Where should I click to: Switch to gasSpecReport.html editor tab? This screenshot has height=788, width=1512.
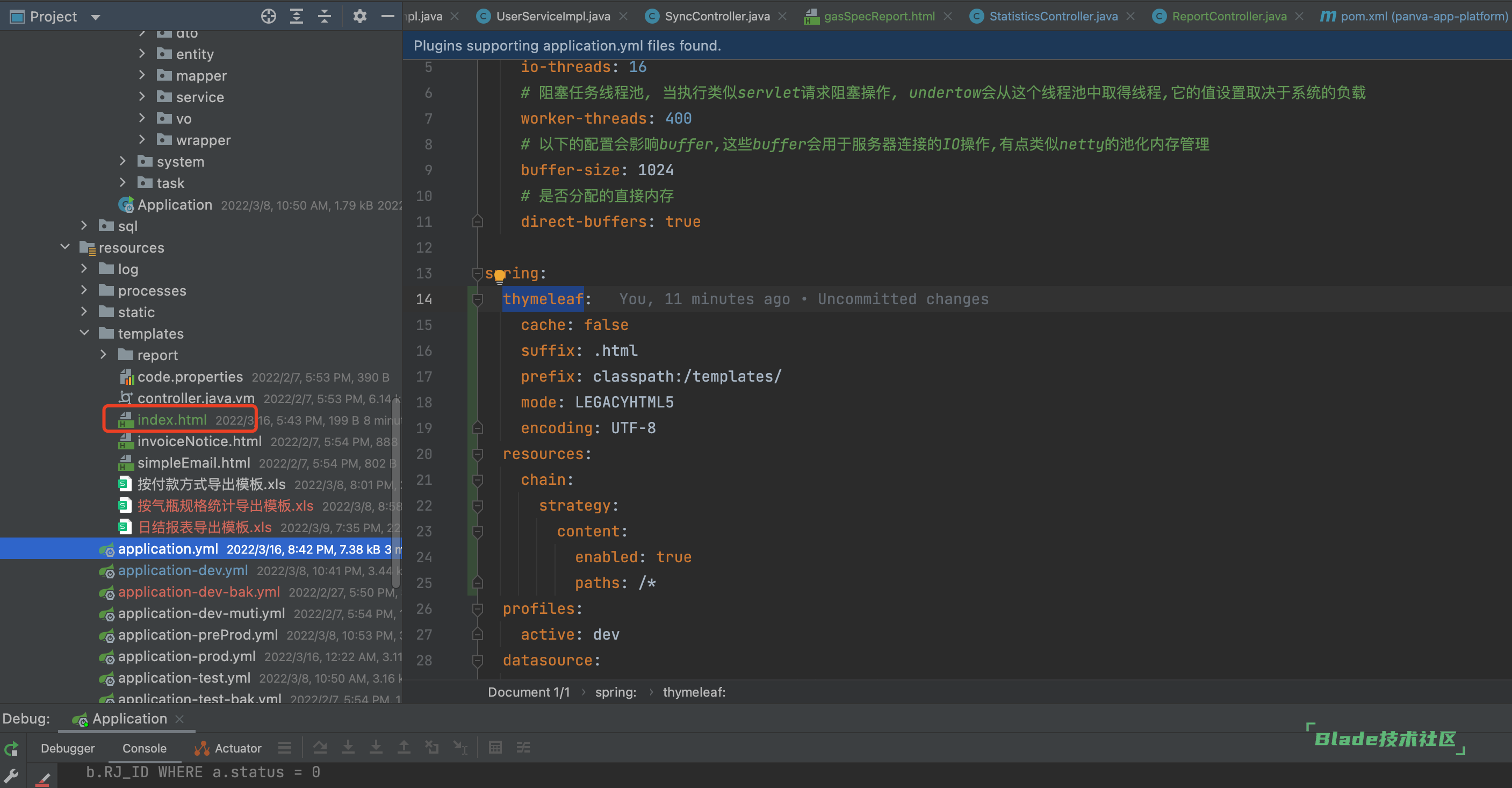879,17
